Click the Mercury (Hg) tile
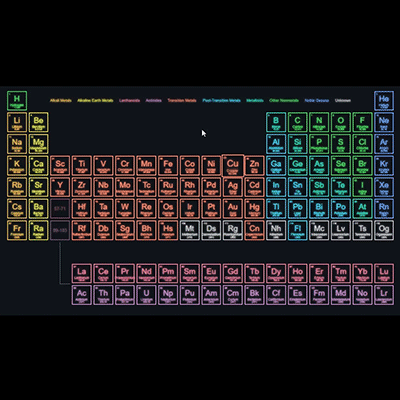 click(254, 209)
